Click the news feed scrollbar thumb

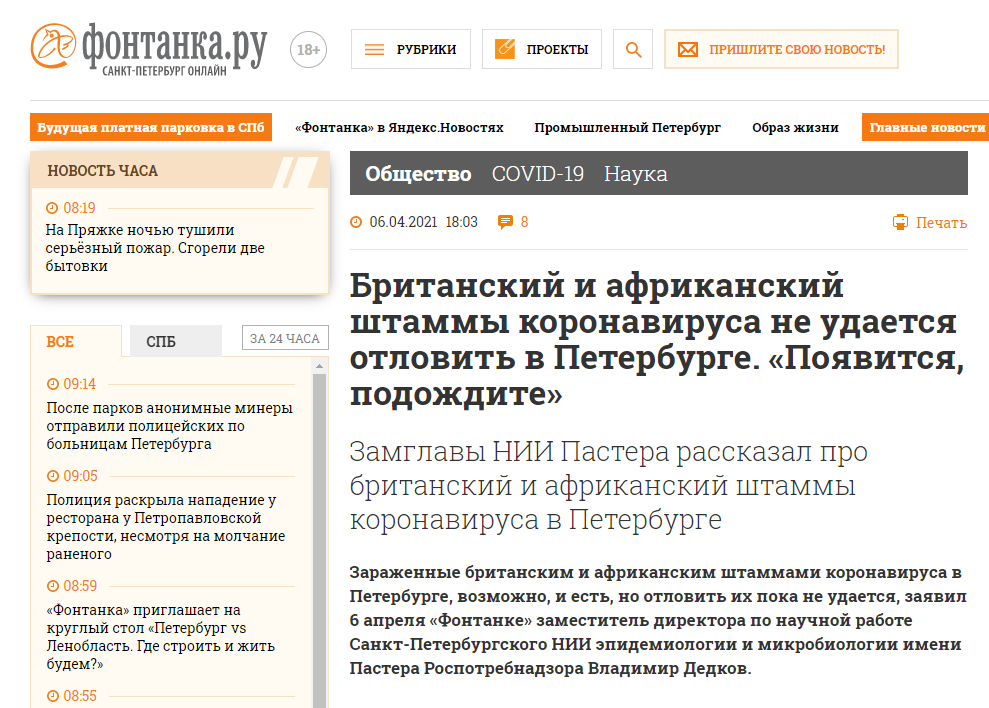tap(319, 540)
